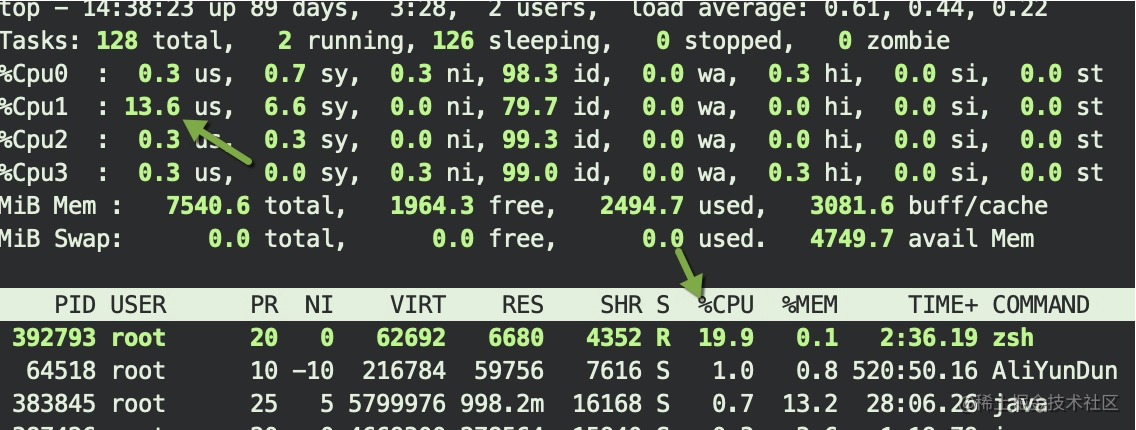Click the PR column header

tap(264, 305)
